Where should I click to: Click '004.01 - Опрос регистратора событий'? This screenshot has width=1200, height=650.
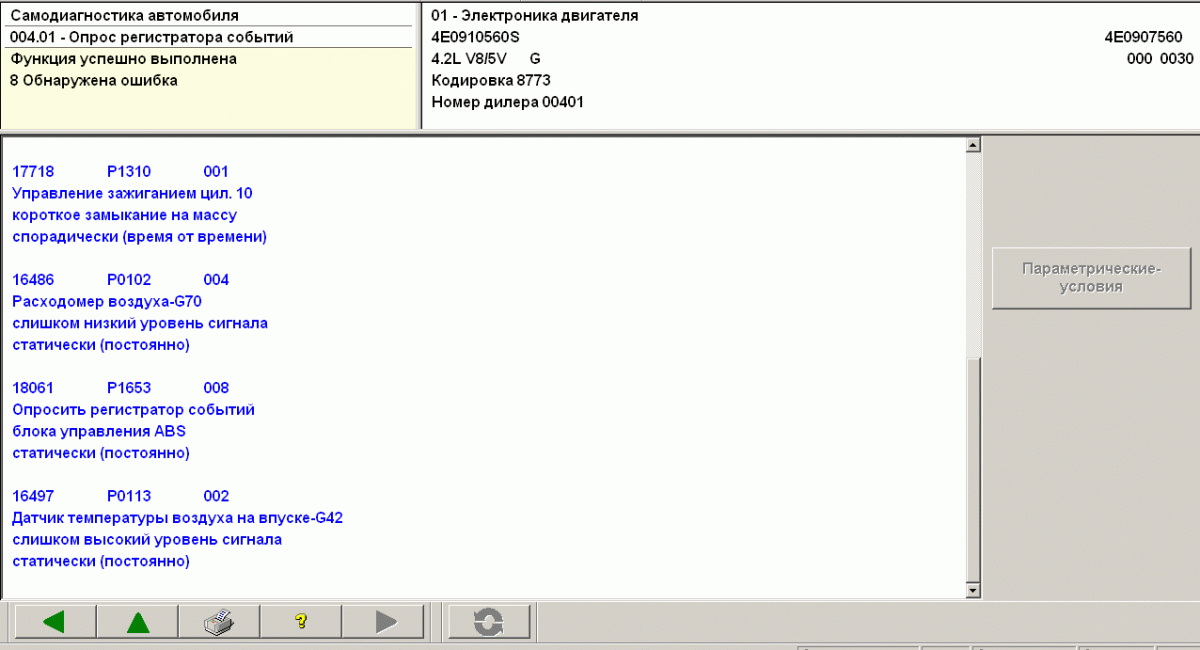point(151,38)
